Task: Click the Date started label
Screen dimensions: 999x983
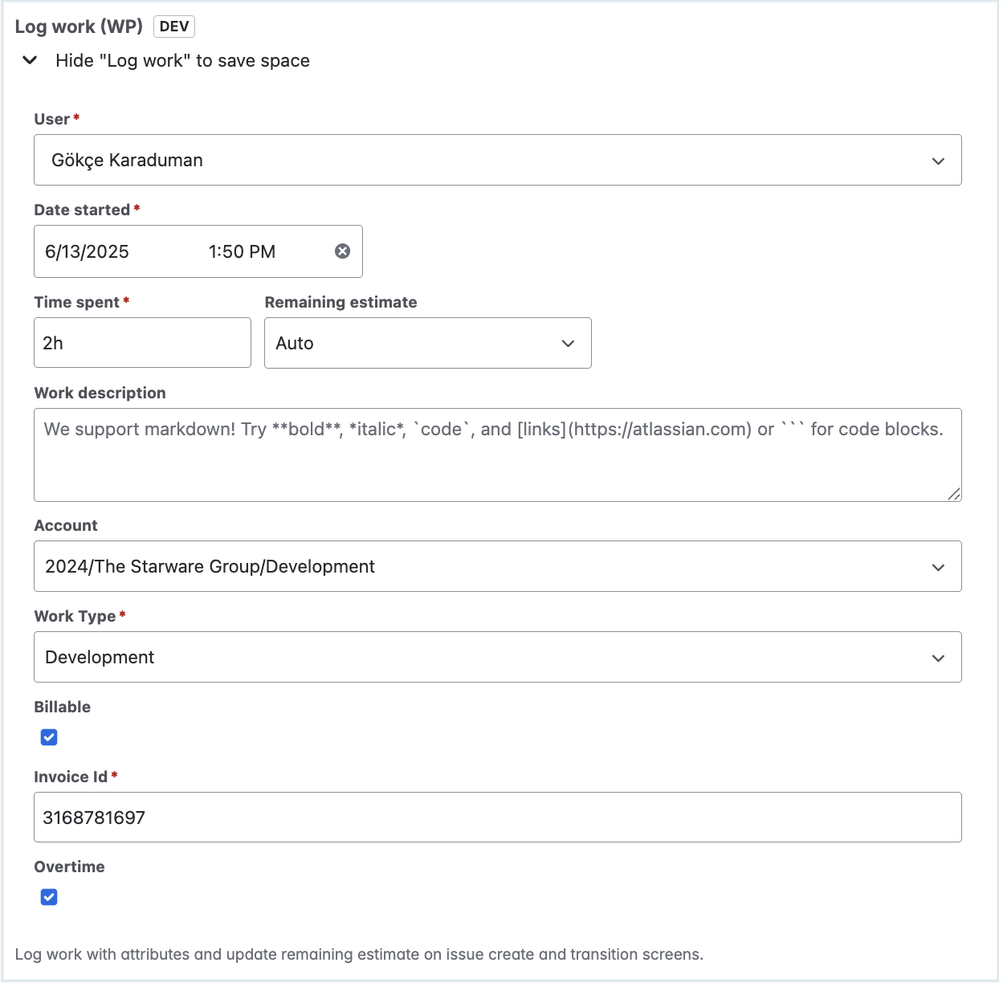Action: 82,210
